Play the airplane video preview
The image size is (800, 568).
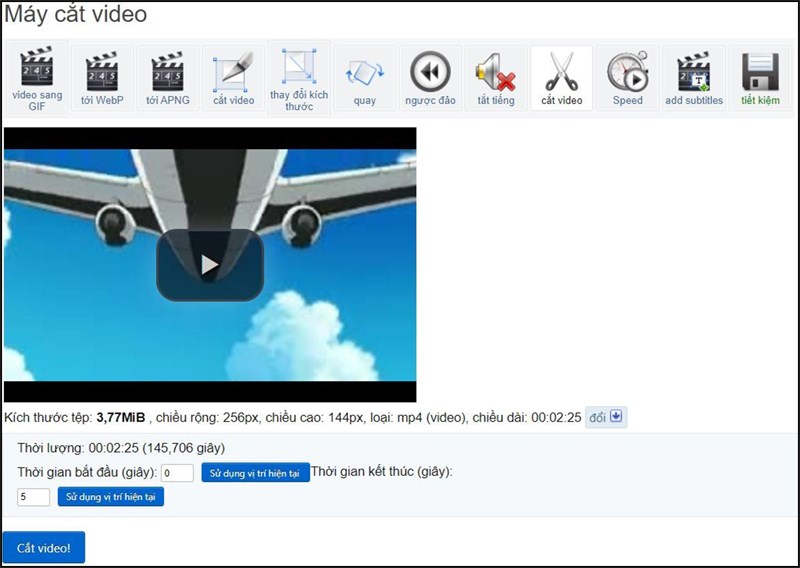(x=209, y=265)
